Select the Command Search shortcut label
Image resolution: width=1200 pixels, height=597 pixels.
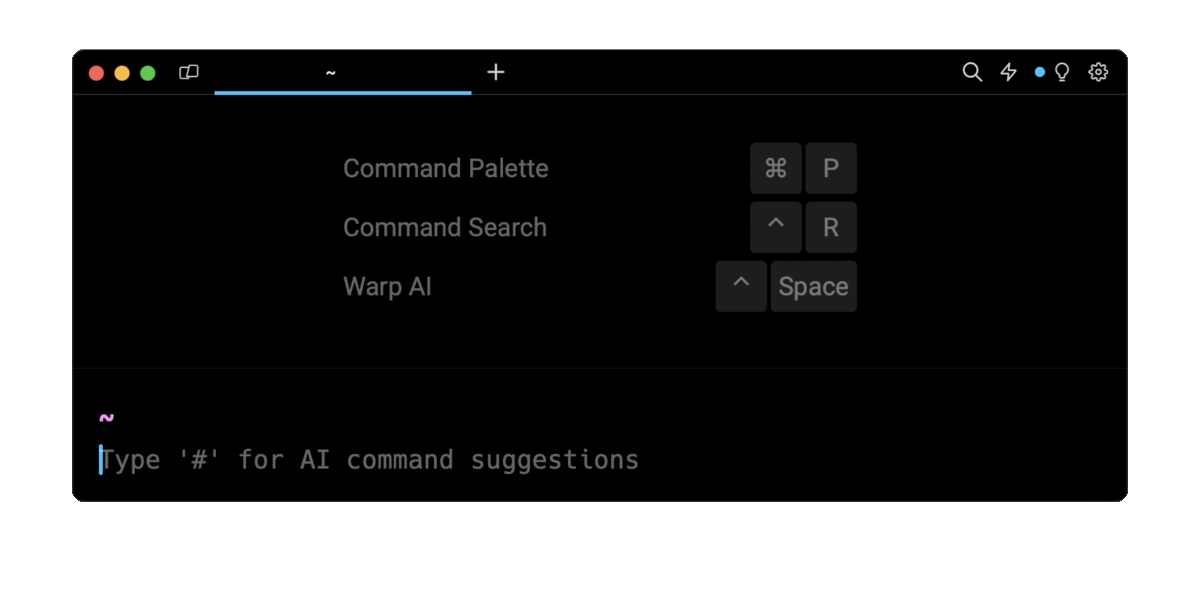click(445, 227)
